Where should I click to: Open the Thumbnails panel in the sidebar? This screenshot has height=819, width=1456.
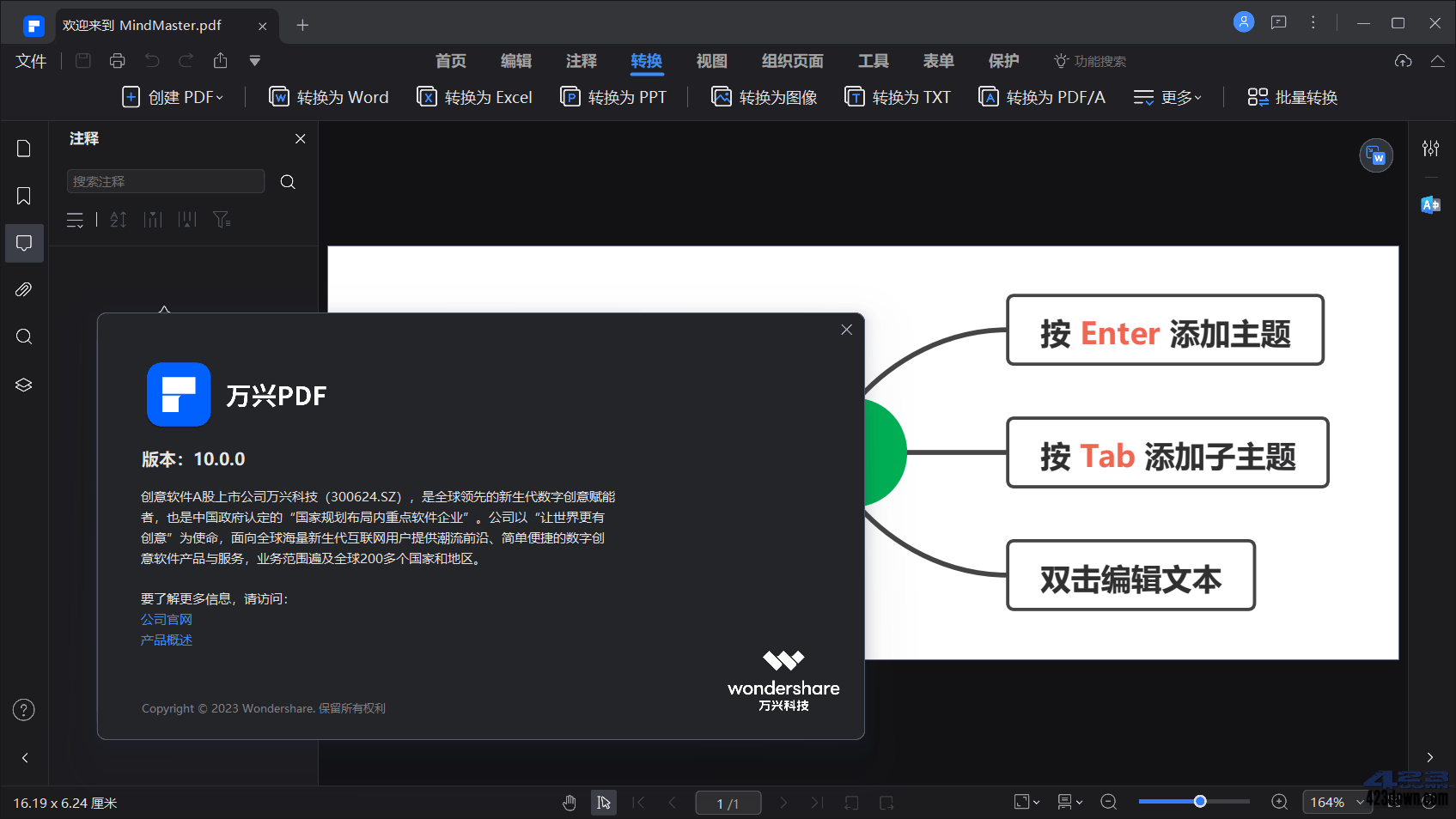pyautogui.click(x=23, y=148)
